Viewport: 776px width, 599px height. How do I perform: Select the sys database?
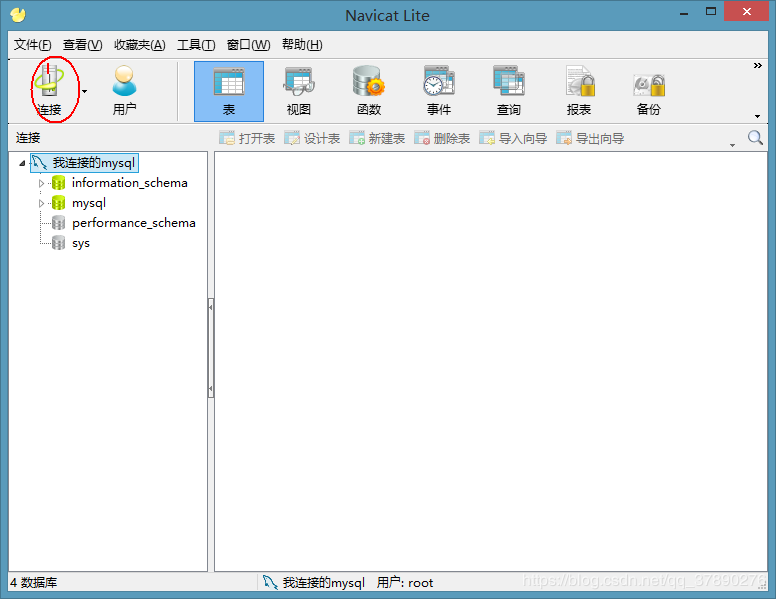[81, 244]
